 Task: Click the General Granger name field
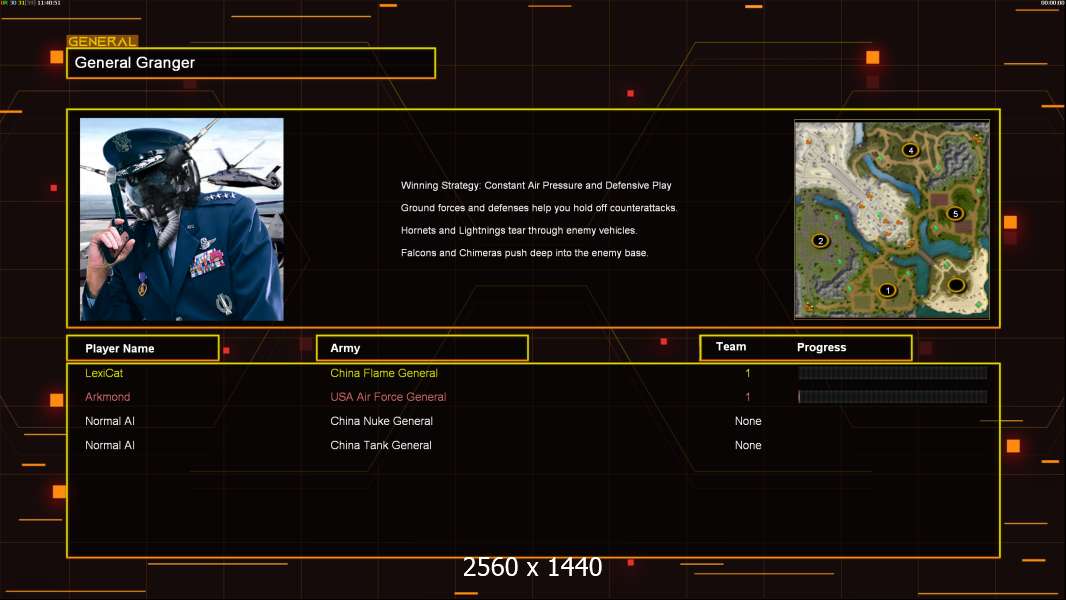pos(251,63)
